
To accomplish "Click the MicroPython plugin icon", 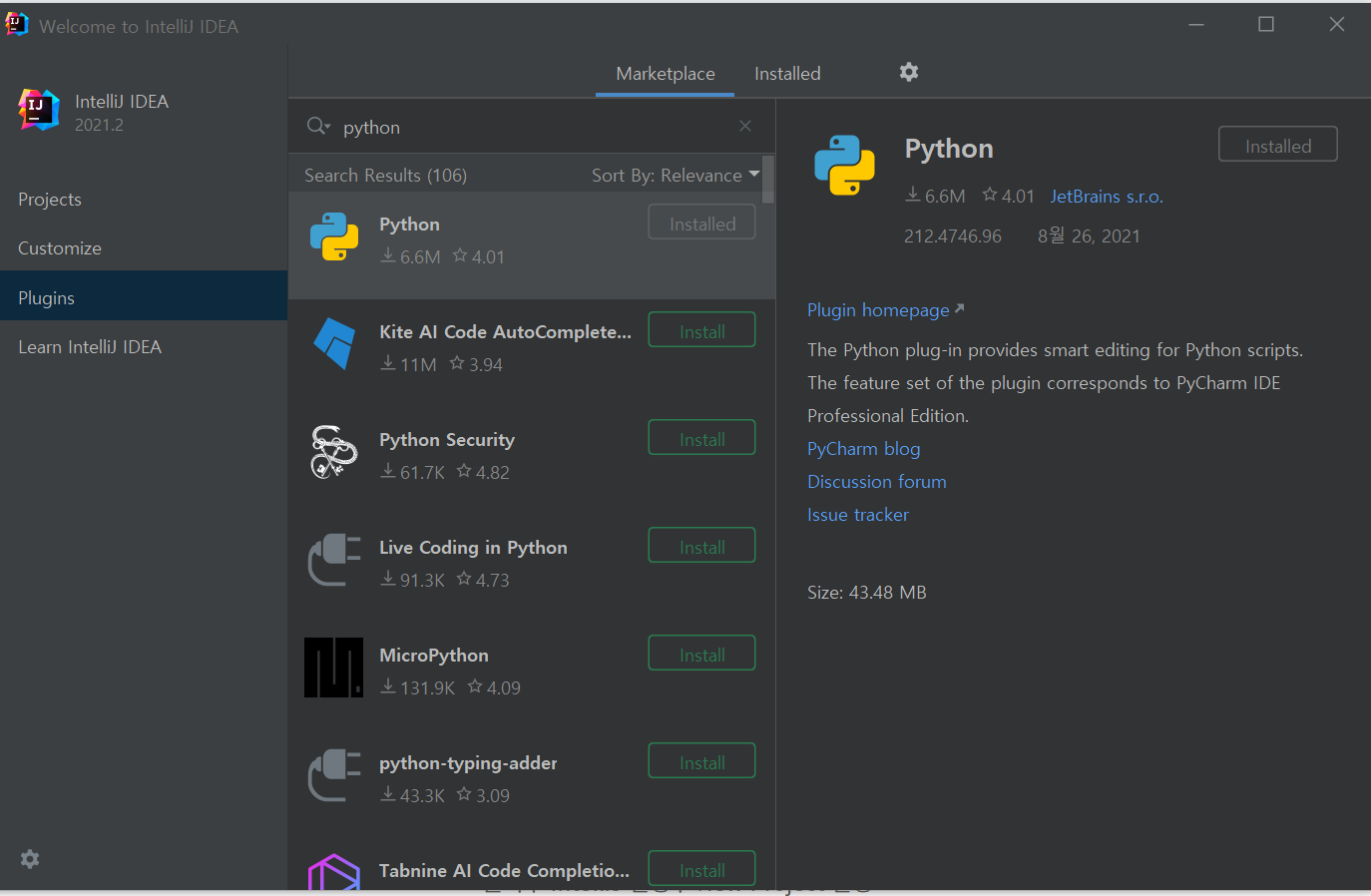I will coord(333,668).
